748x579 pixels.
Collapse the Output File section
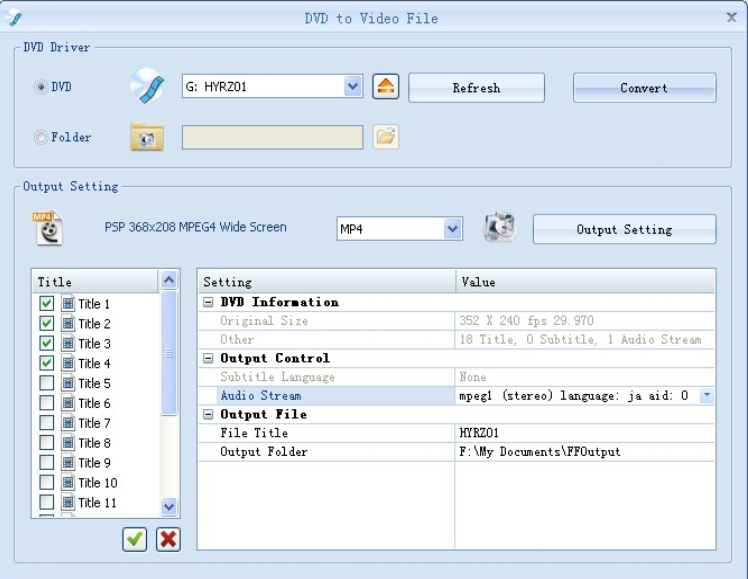tap(208, 414)
